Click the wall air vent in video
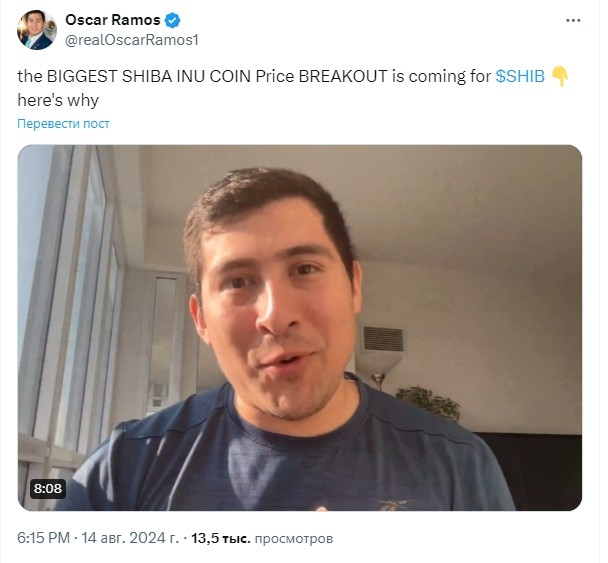 383,339
